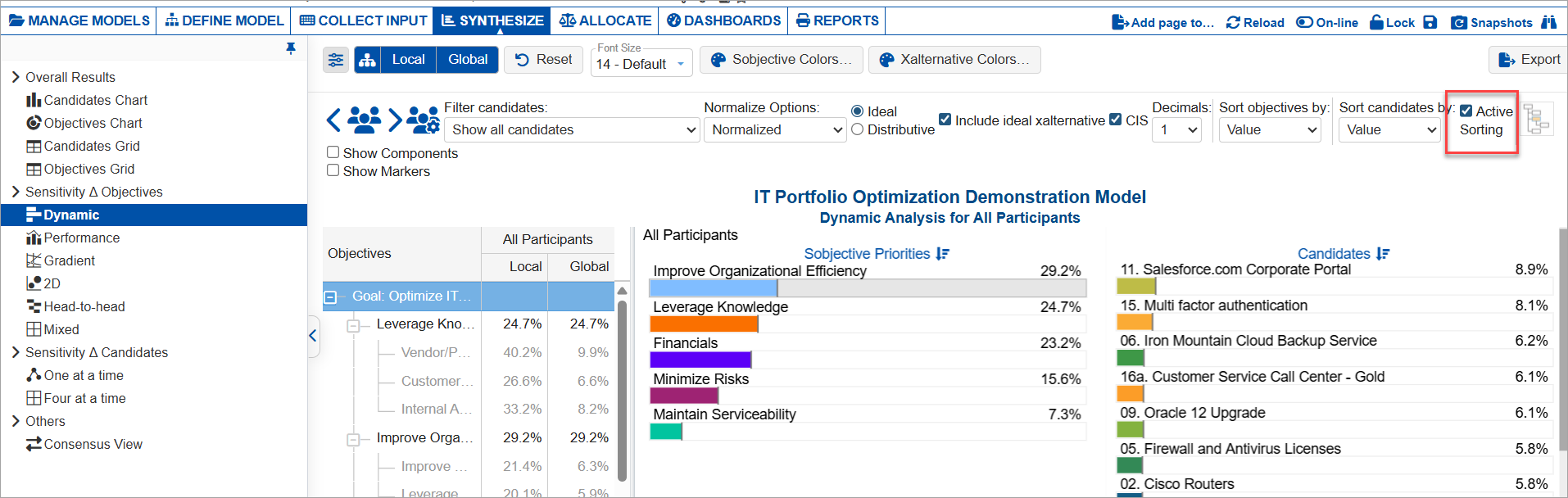
Task: Click the pin icon in the sidebar
Action: click(291, 49)
